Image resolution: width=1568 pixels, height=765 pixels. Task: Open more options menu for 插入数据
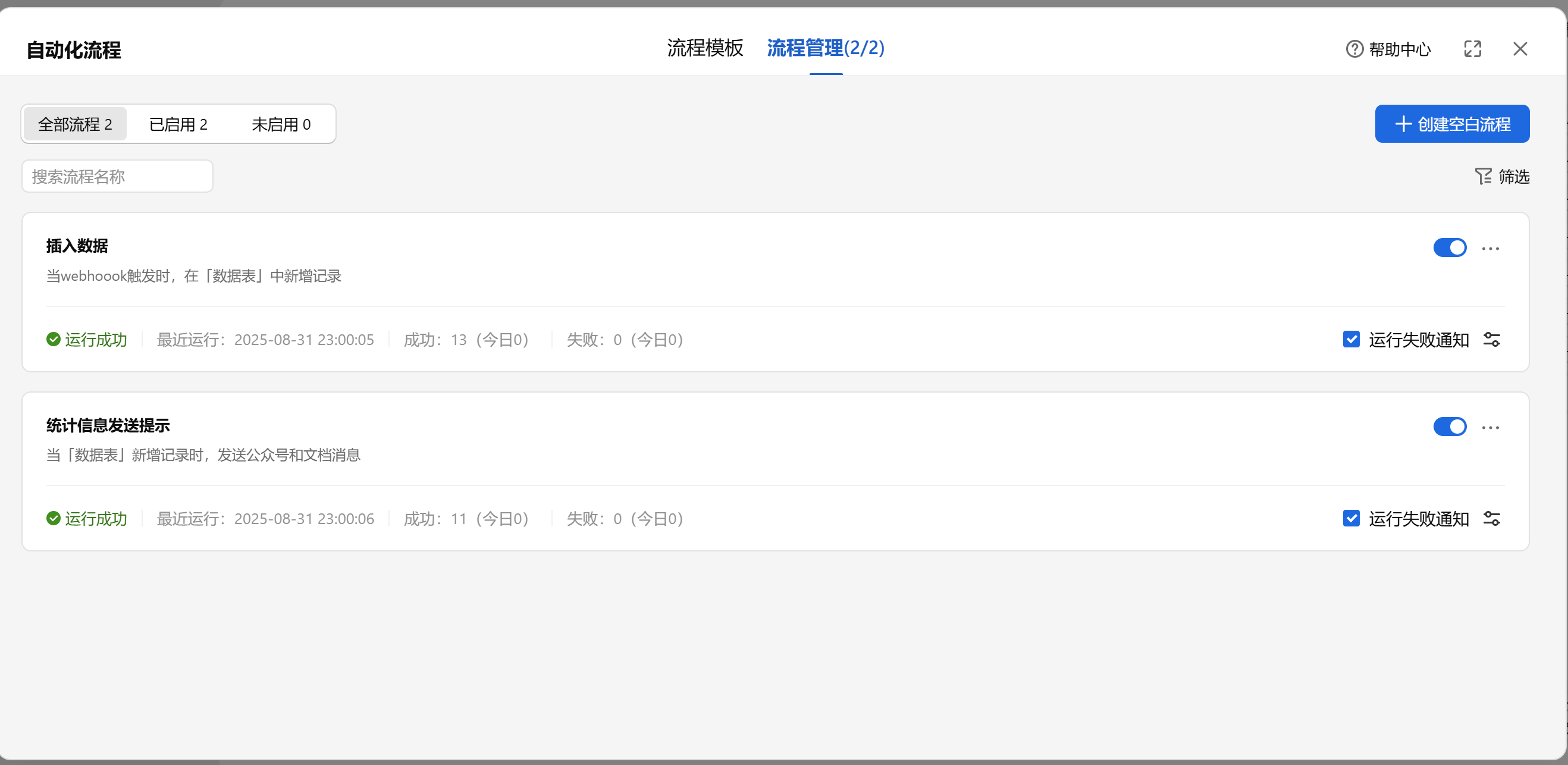(x=1491, y=248)
